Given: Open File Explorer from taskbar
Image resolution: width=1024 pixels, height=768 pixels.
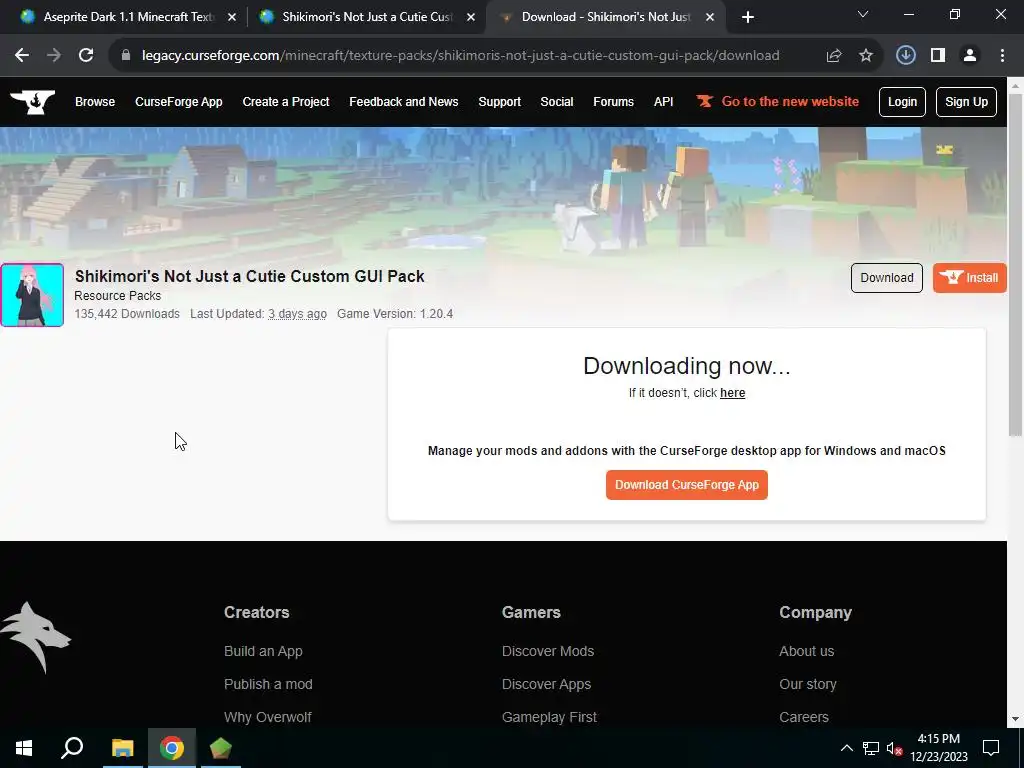Looking at the screenshot, I should coord(122,748).
